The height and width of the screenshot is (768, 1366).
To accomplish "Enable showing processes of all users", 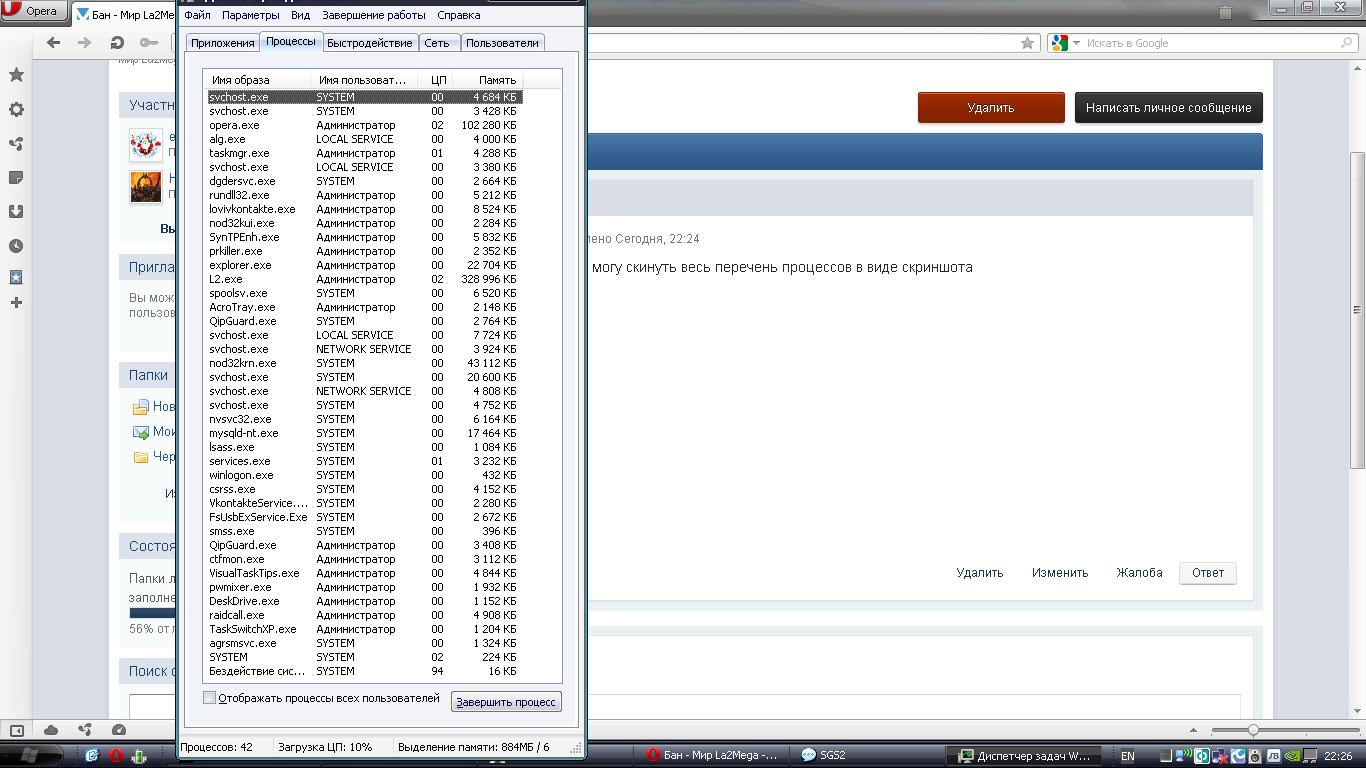I will [x=209, y=698].
